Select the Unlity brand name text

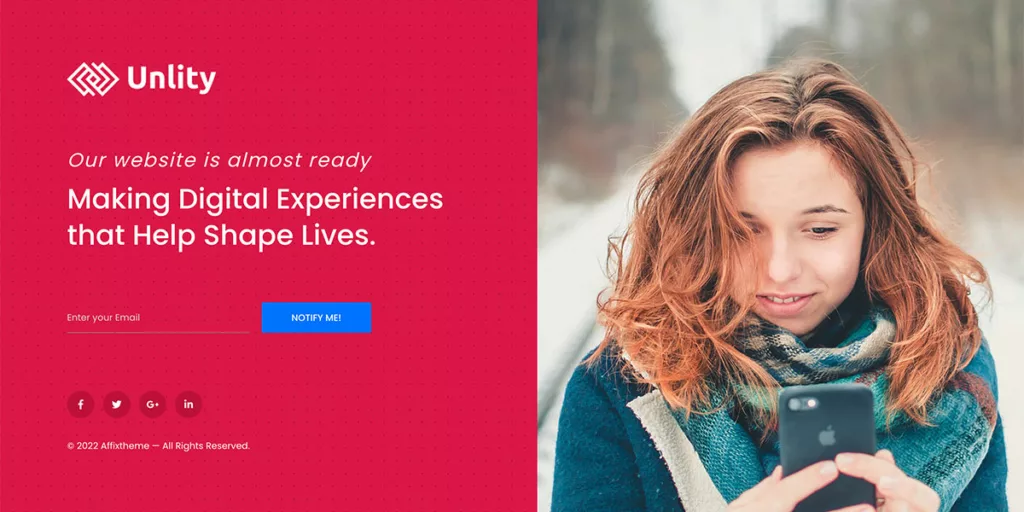[x=171, y=79]
